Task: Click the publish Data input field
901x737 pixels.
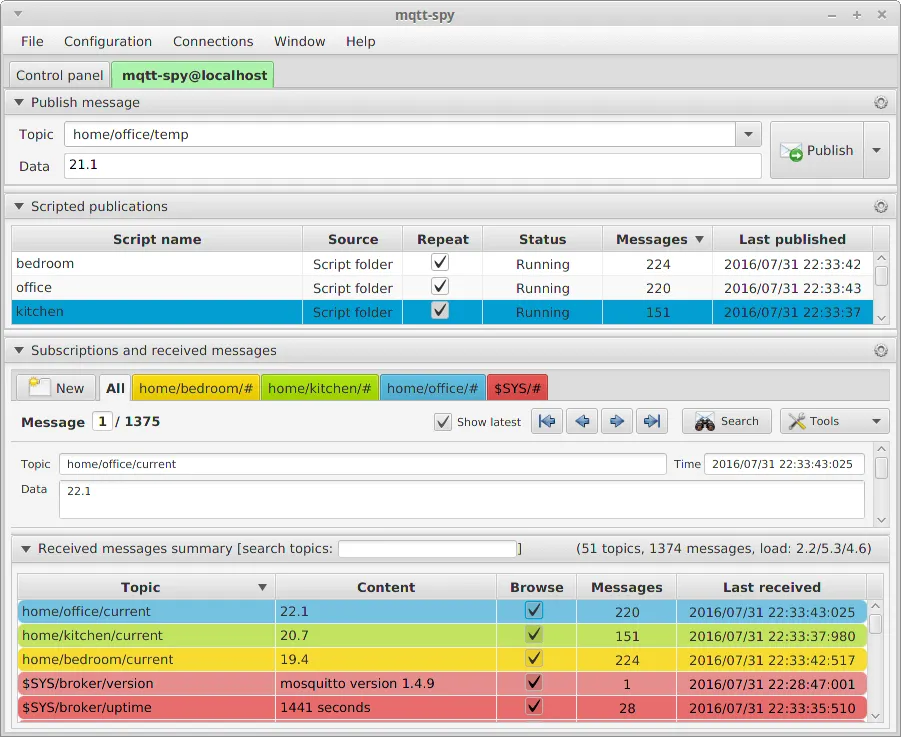Action: click(x=413, y=165)
